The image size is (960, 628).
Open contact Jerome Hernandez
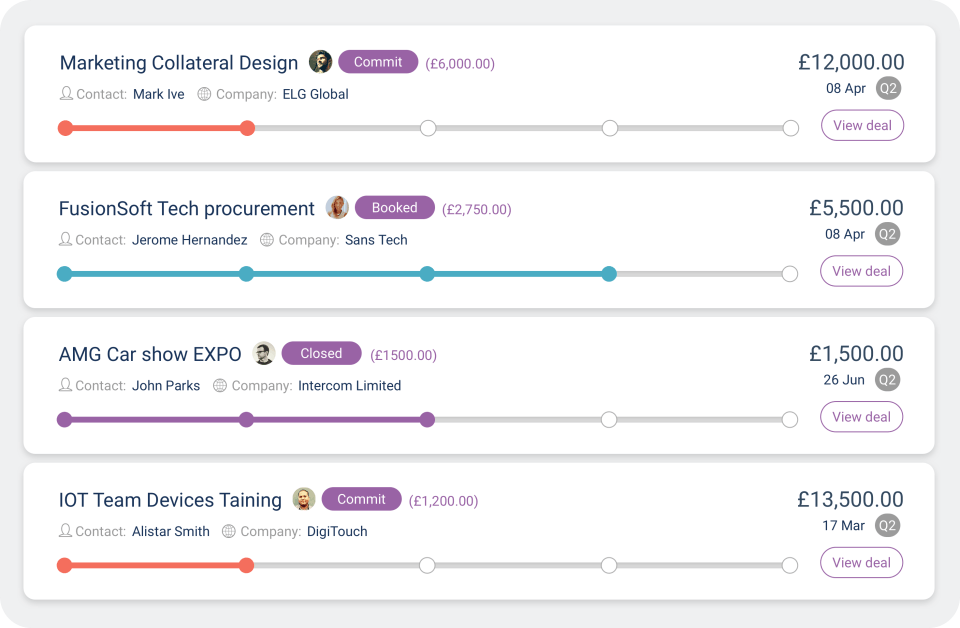pos(189,240)
